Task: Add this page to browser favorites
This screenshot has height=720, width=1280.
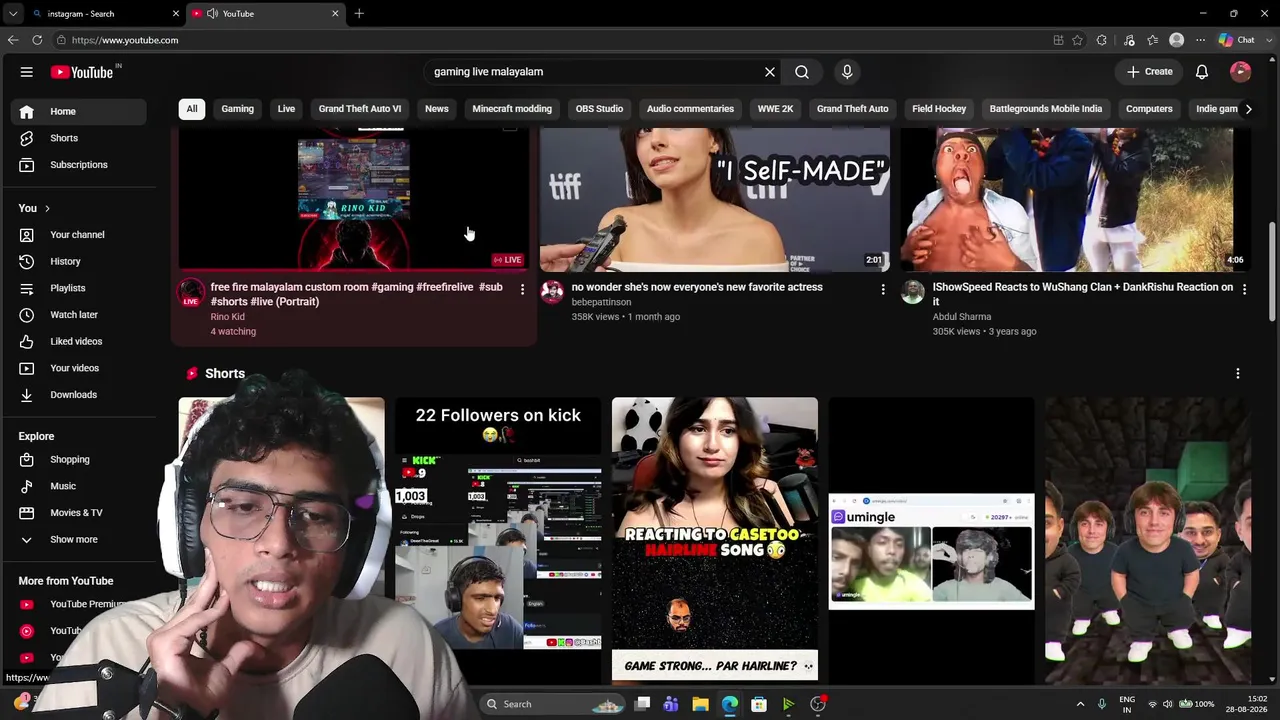Action: (1077, 40)
